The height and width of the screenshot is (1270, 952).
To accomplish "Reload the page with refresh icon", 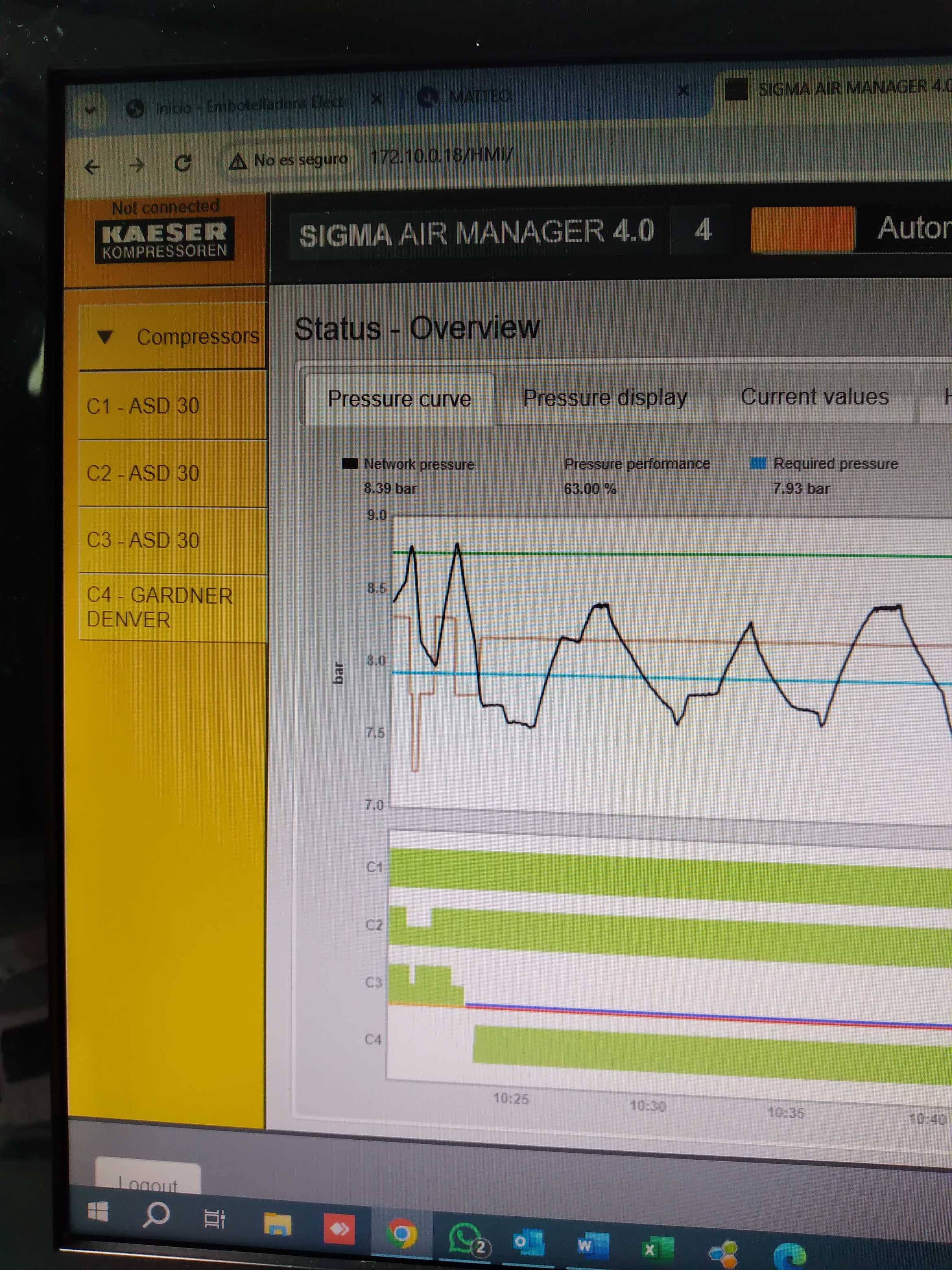I will (x=183, y=163).
